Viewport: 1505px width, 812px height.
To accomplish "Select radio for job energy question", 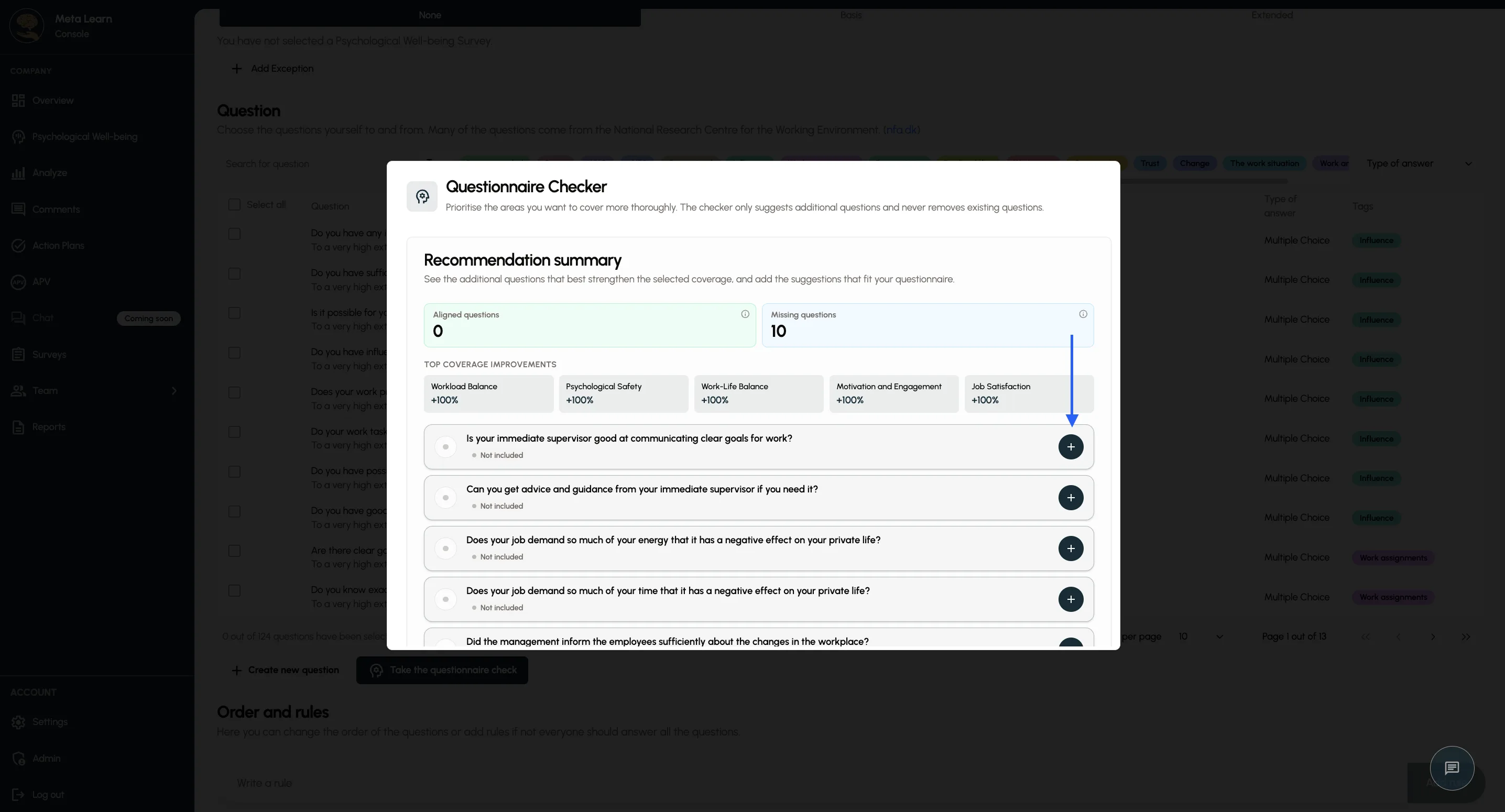I will [446, 548].
